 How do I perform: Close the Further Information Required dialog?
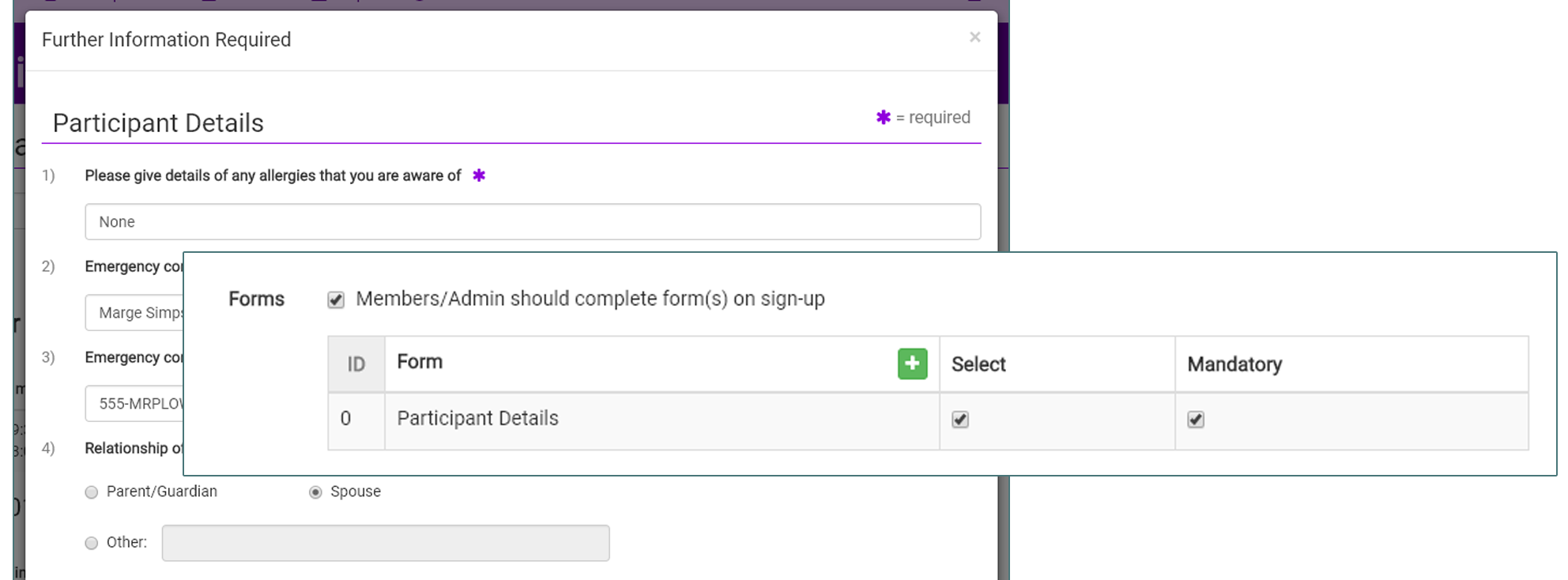974,37
